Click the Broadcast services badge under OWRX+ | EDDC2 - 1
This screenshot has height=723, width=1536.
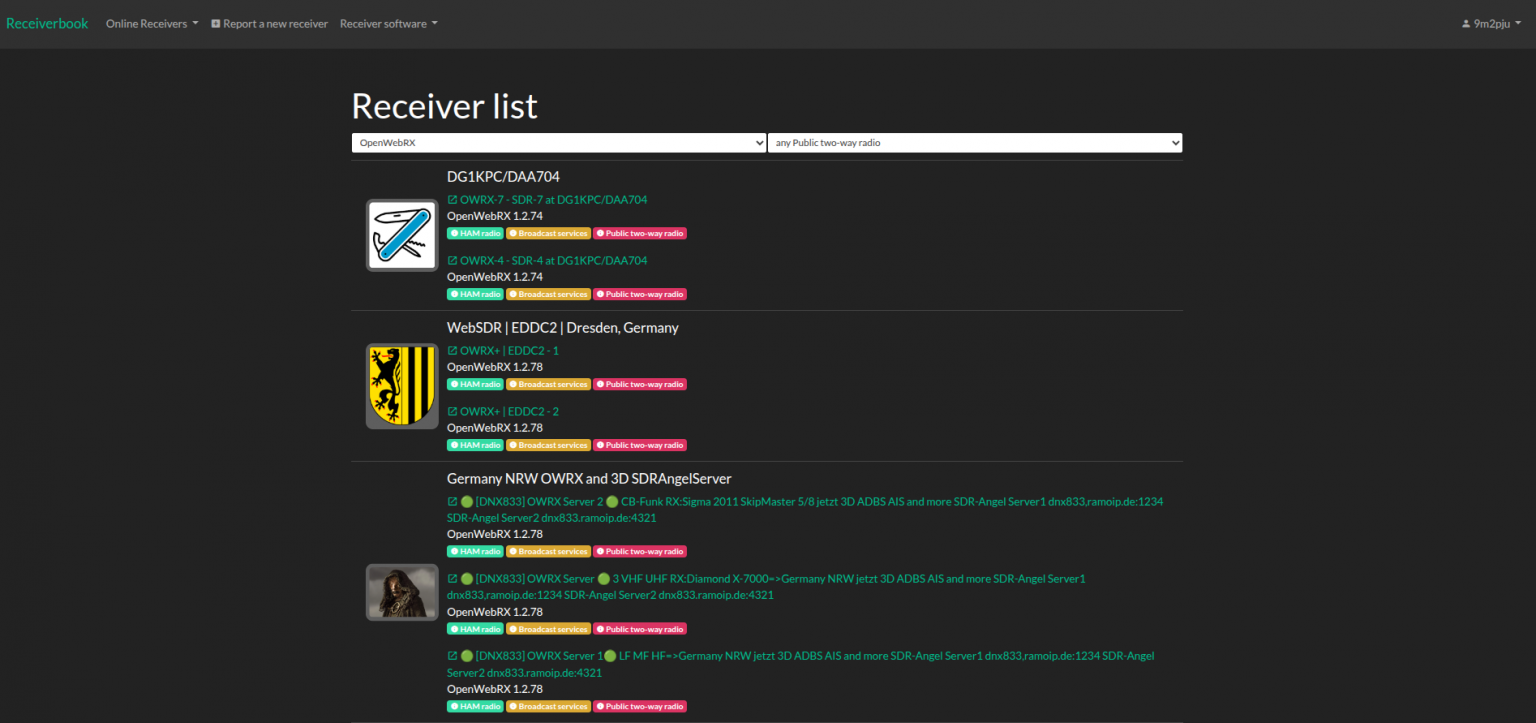tap(548, 383)
